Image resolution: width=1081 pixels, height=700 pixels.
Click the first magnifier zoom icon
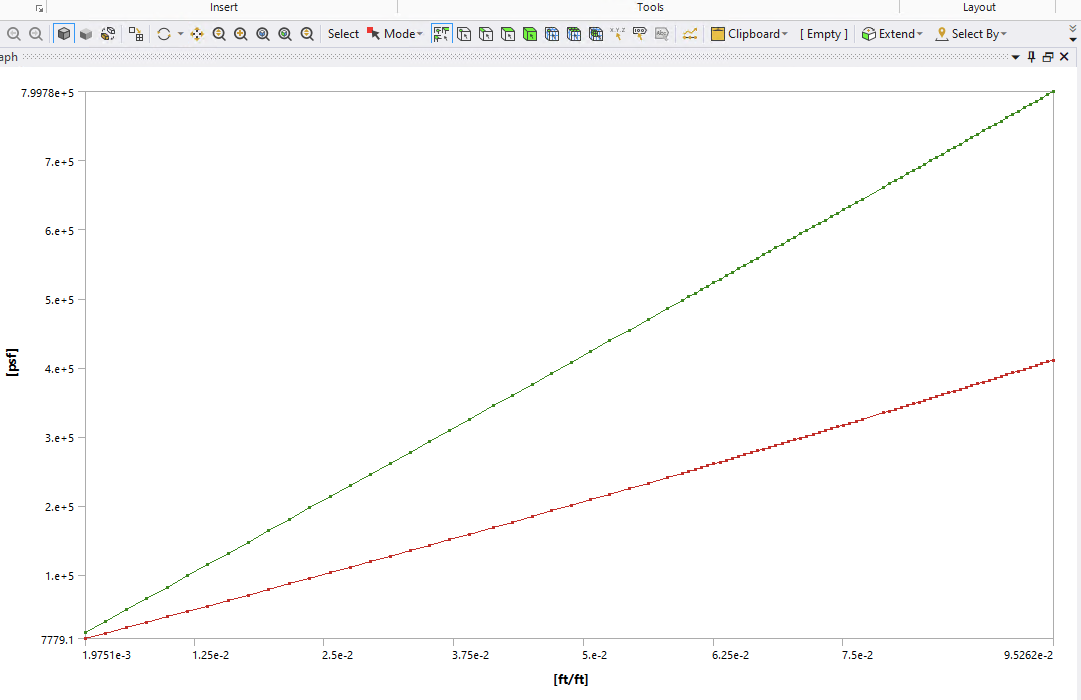click(219, 34)
